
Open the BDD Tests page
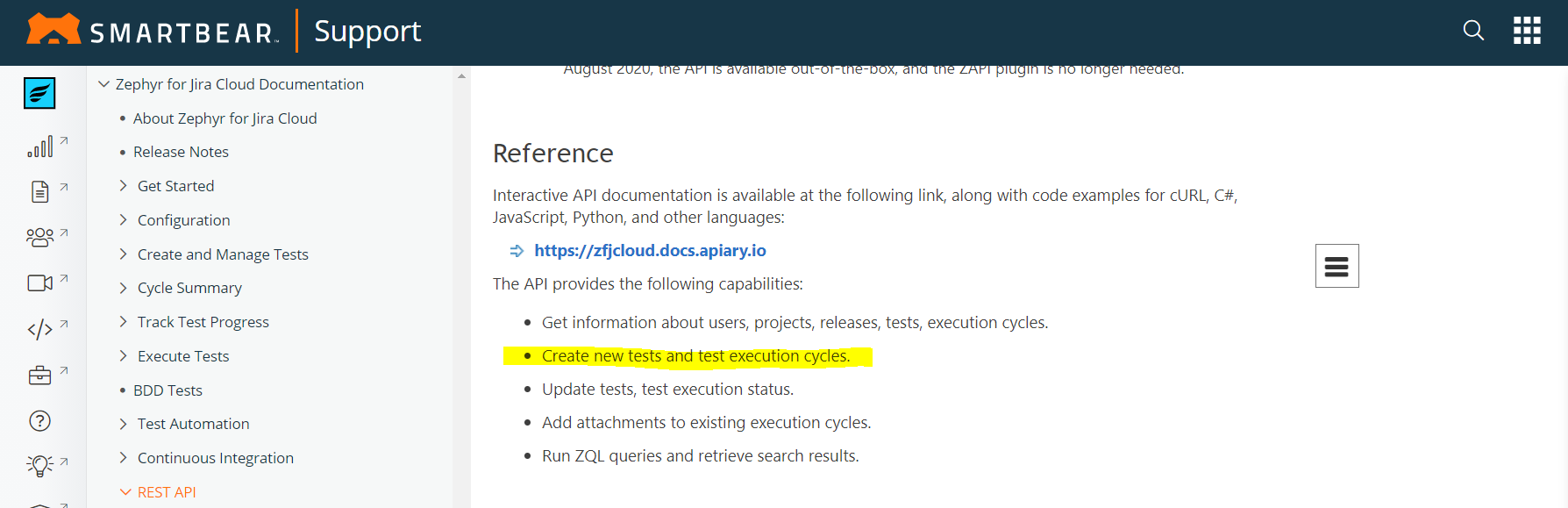(x=167, y=390)
